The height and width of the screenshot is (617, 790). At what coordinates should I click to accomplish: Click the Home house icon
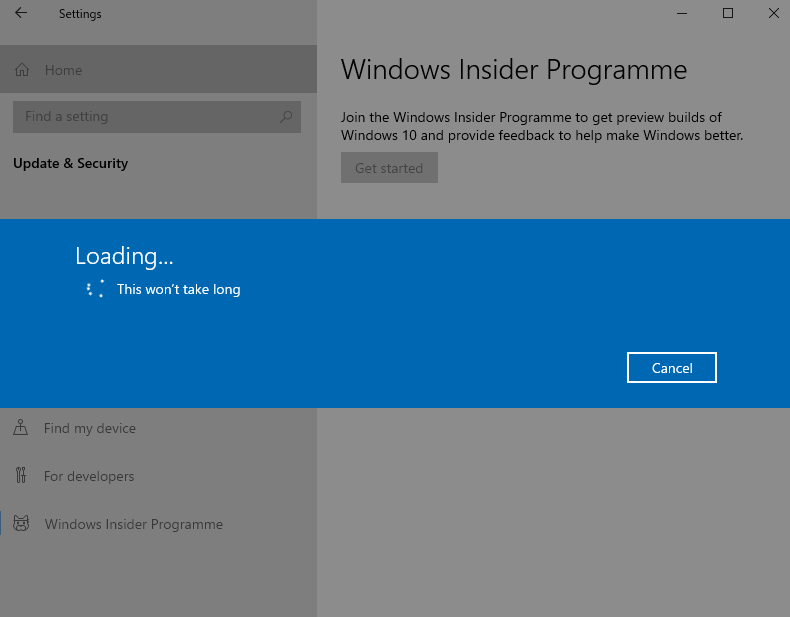click(22, 70)
